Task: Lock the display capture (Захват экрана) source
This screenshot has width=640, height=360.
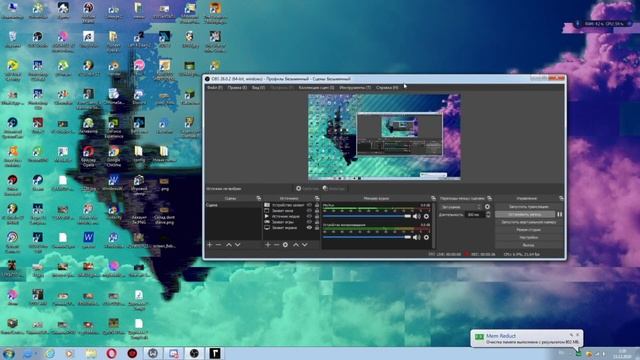Action: click(x=317, y=228)
